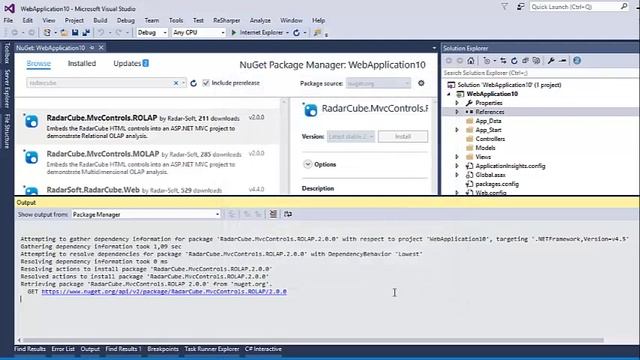Open the Build menu

[x=100, y=20]
